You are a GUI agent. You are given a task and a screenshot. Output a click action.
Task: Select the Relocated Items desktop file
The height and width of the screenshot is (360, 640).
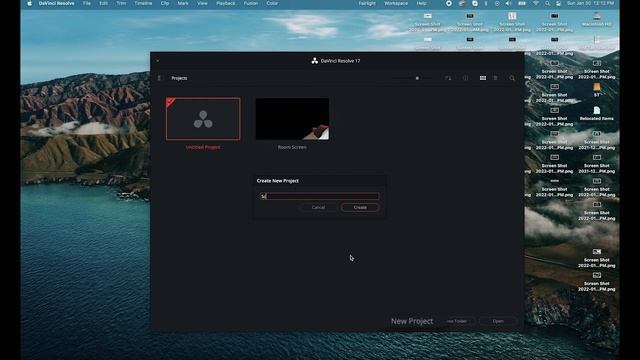597,113
